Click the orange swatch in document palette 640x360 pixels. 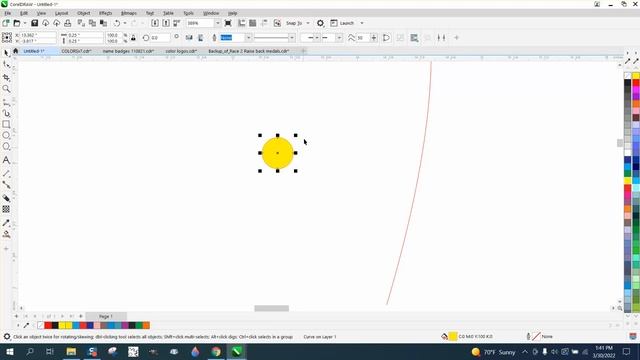146,325
